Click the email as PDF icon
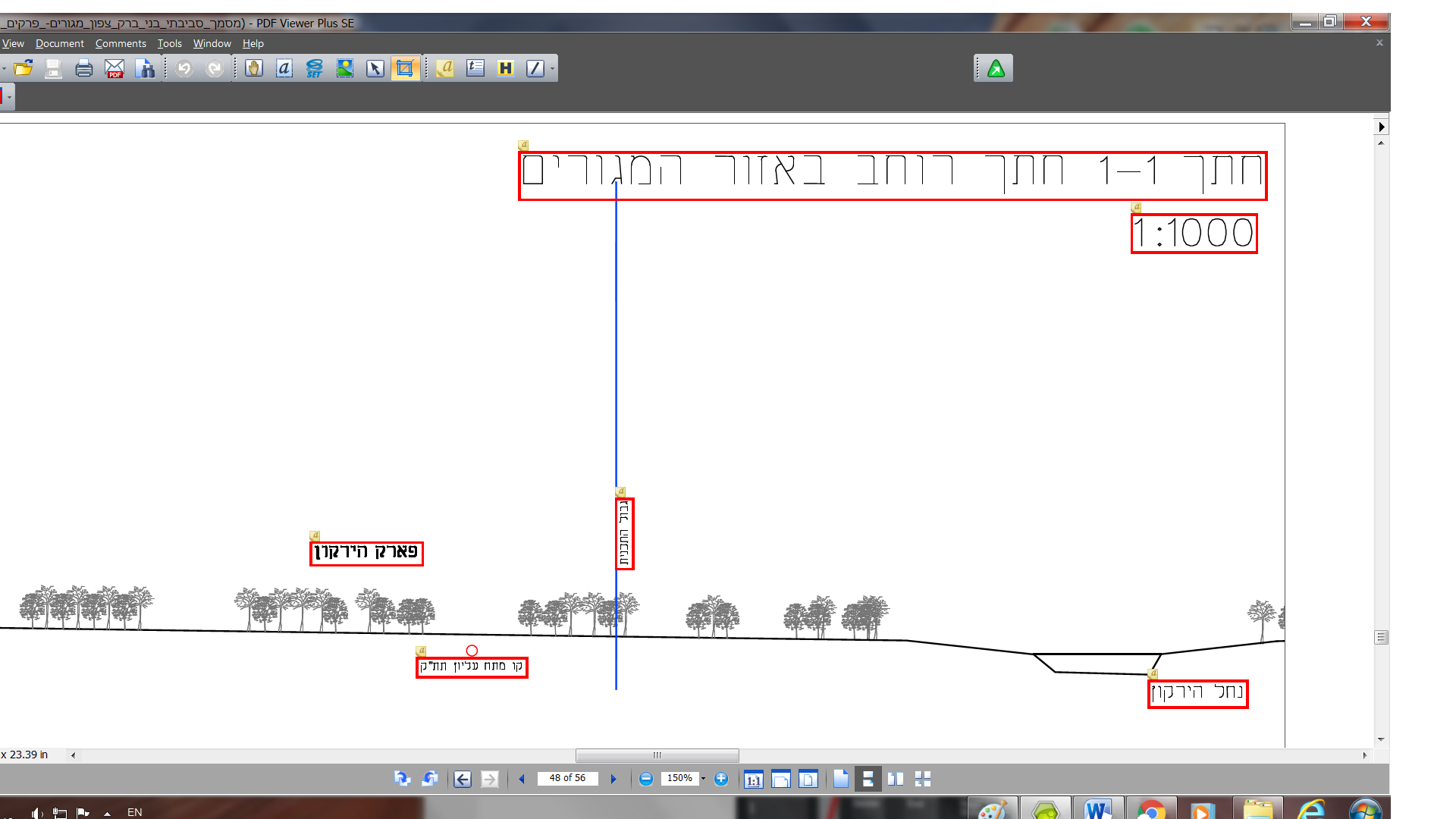Viewport: 1456px width, 819px height. (x=115, y=68)
